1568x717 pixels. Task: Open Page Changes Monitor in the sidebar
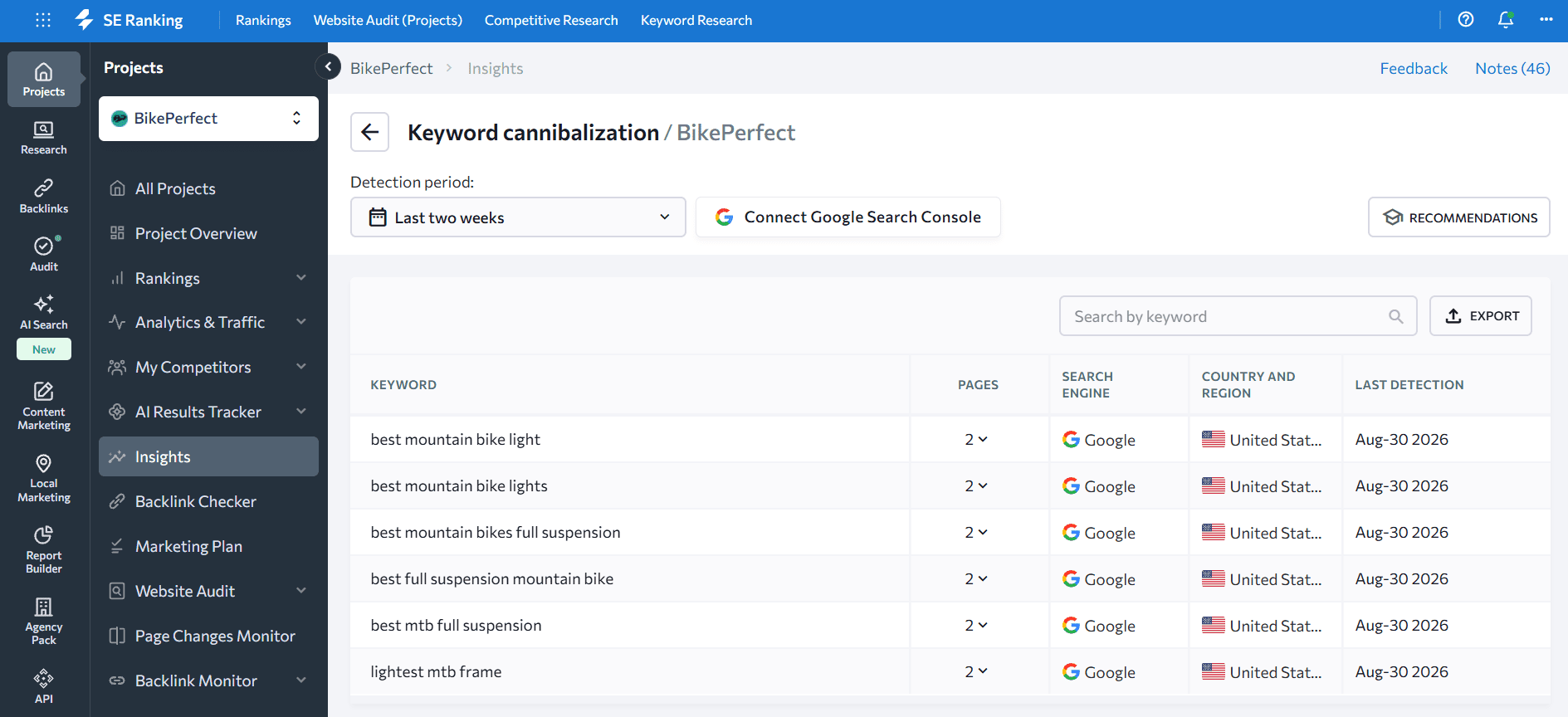(208, 636)
